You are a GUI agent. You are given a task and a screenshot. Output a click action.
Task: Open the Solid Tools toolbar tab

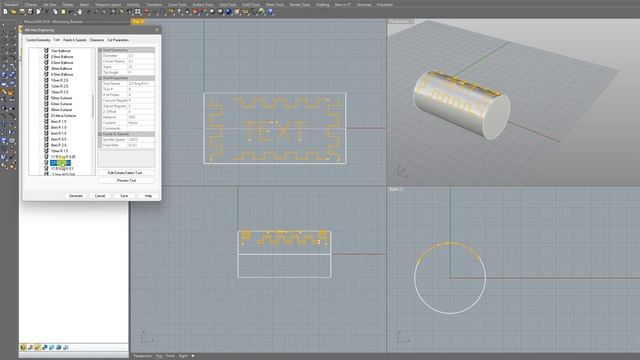[x=228, y=4]
